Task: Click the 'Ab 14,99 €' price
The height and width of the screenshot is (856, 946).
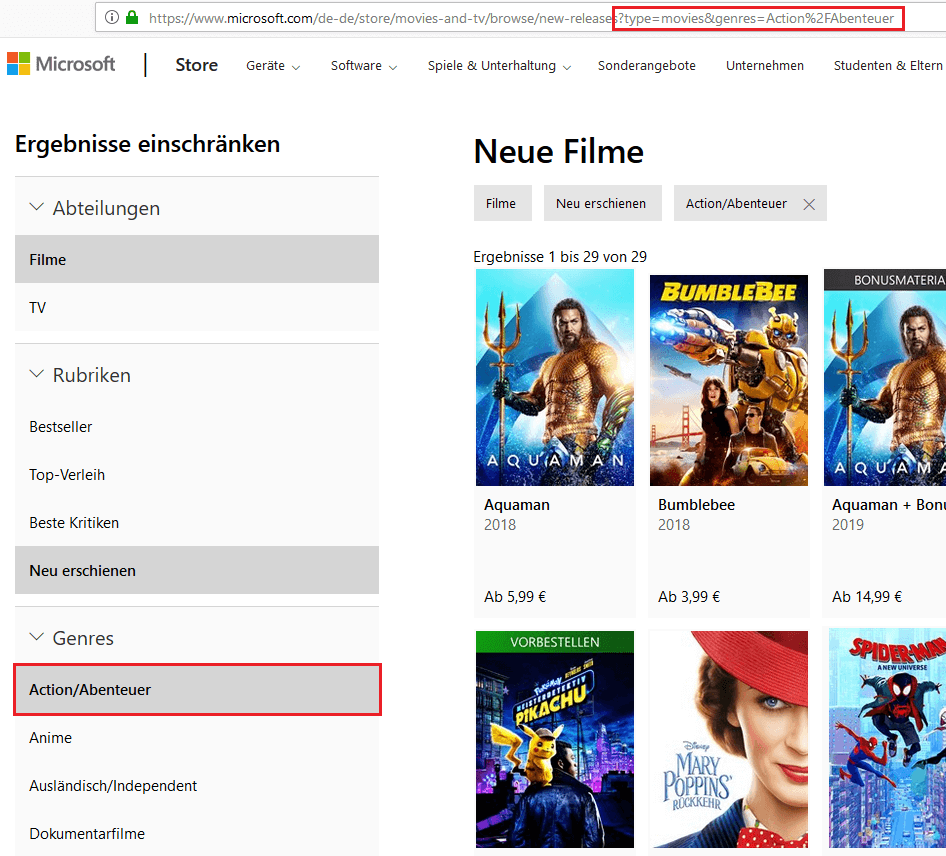Action: [866, 597]
